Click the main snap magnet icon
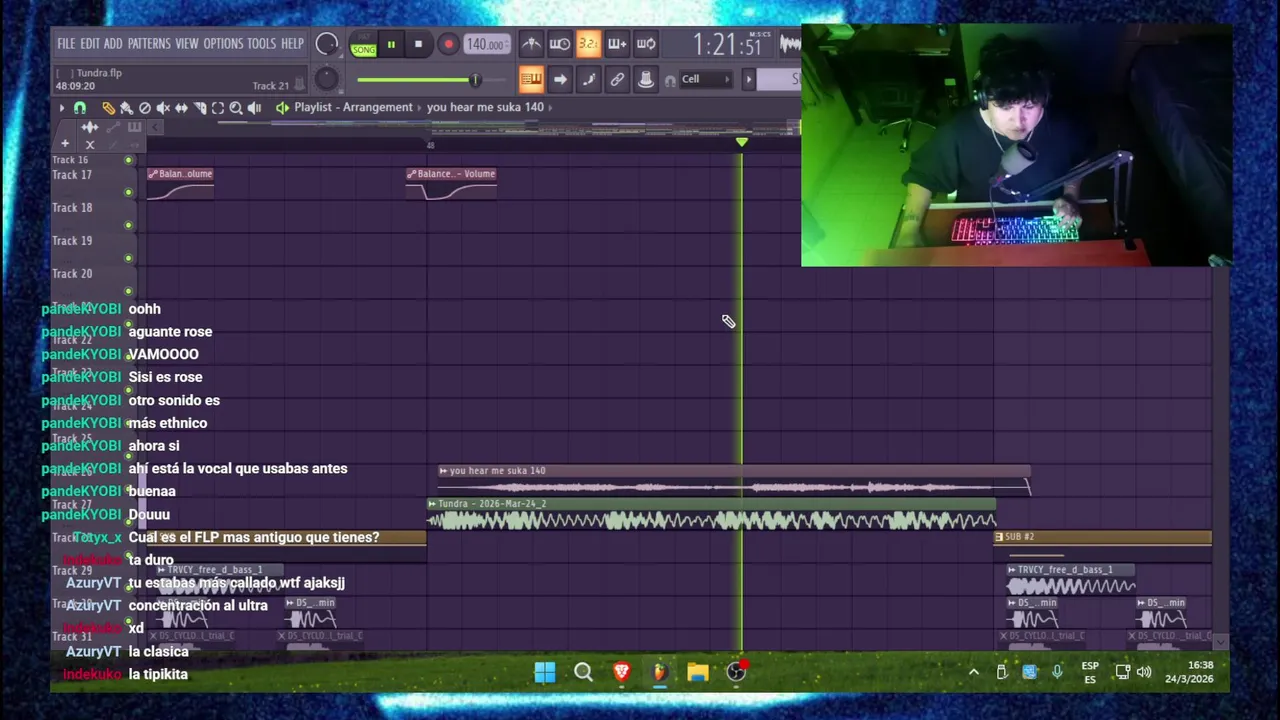Viewport: 1280px width, 720px height. click(x=670, y=80)
